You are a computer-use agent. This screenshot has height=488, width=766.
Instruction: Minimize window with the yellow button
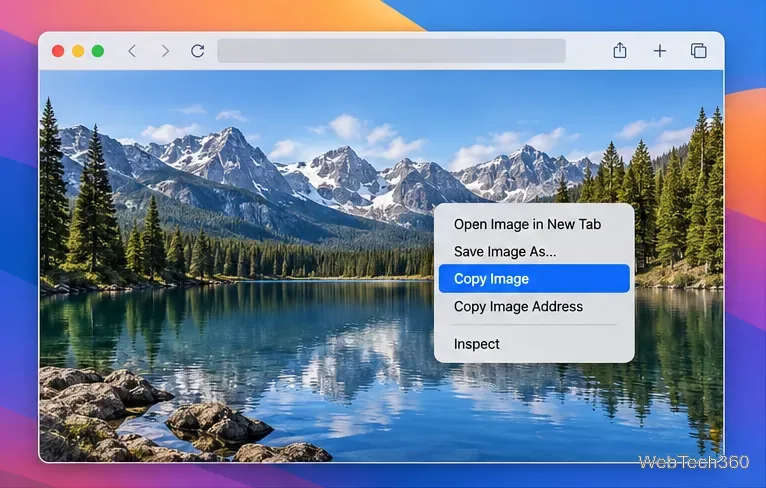(x=78, y=51)
